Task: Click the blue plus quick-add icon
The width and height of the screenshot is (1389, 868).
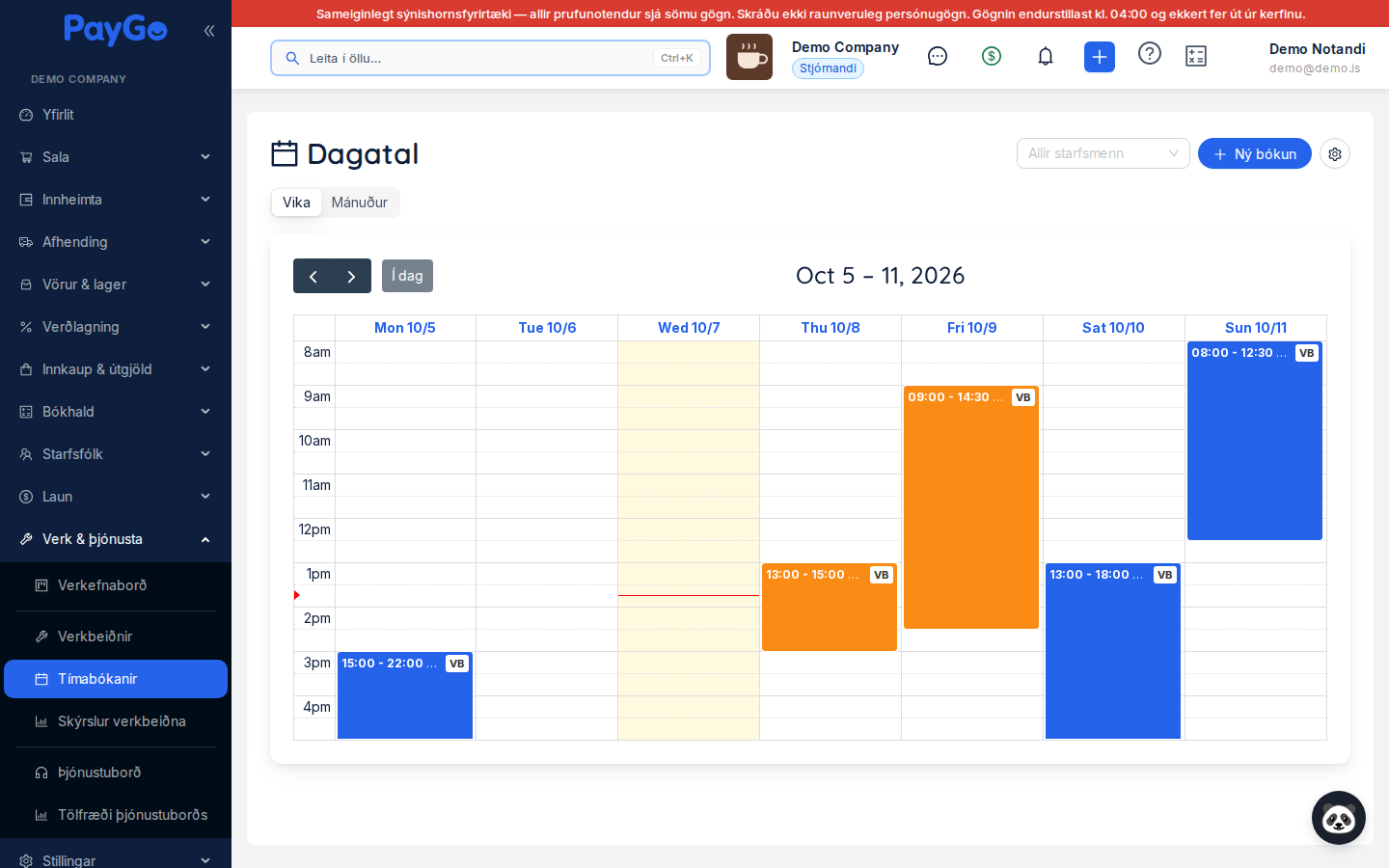Action: tap(1100, 57)
